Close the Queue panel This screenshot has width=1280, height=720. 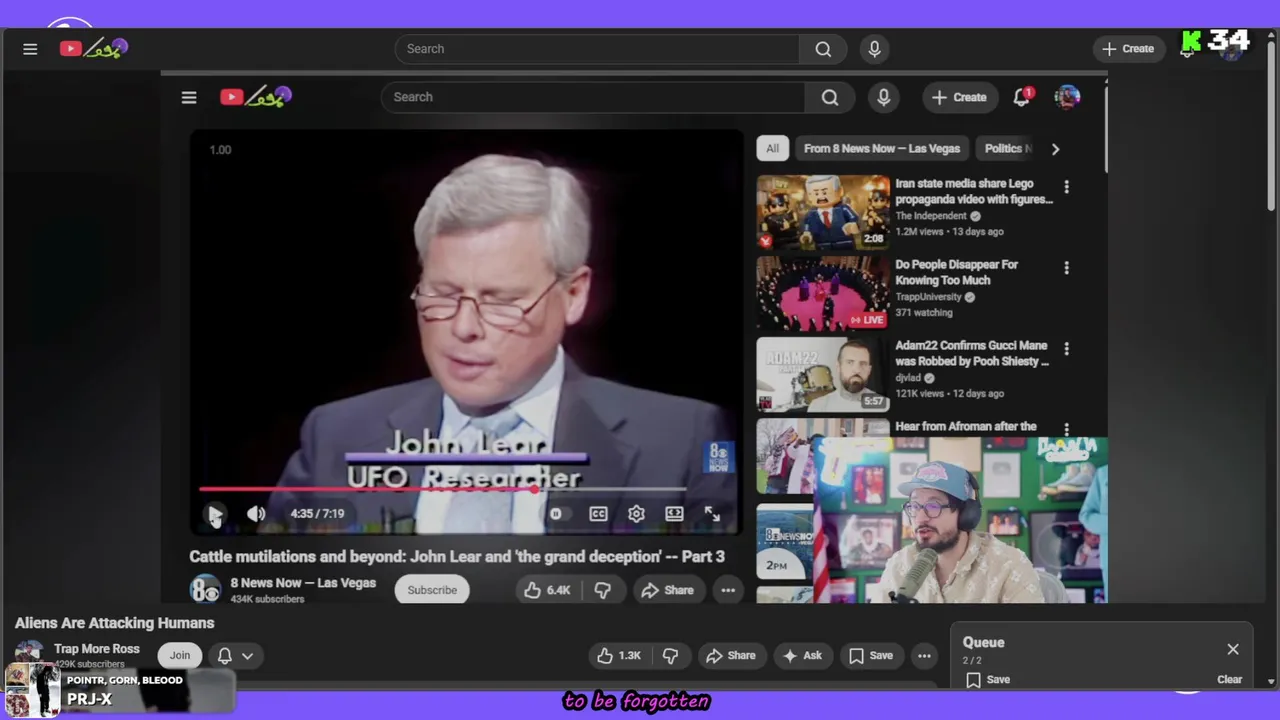click(1233, 650)
